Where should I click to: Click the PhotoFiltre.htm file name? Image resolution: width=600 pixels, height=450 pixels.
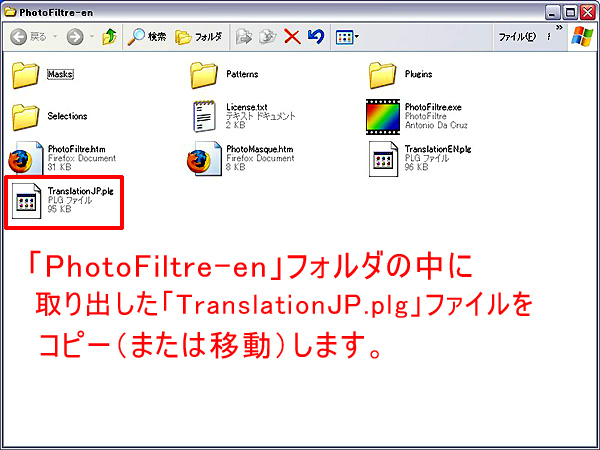coord(77,149)
